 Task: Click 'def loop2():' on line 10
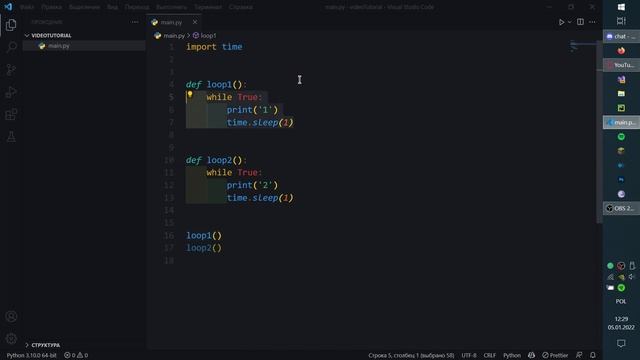pos(216,160)
